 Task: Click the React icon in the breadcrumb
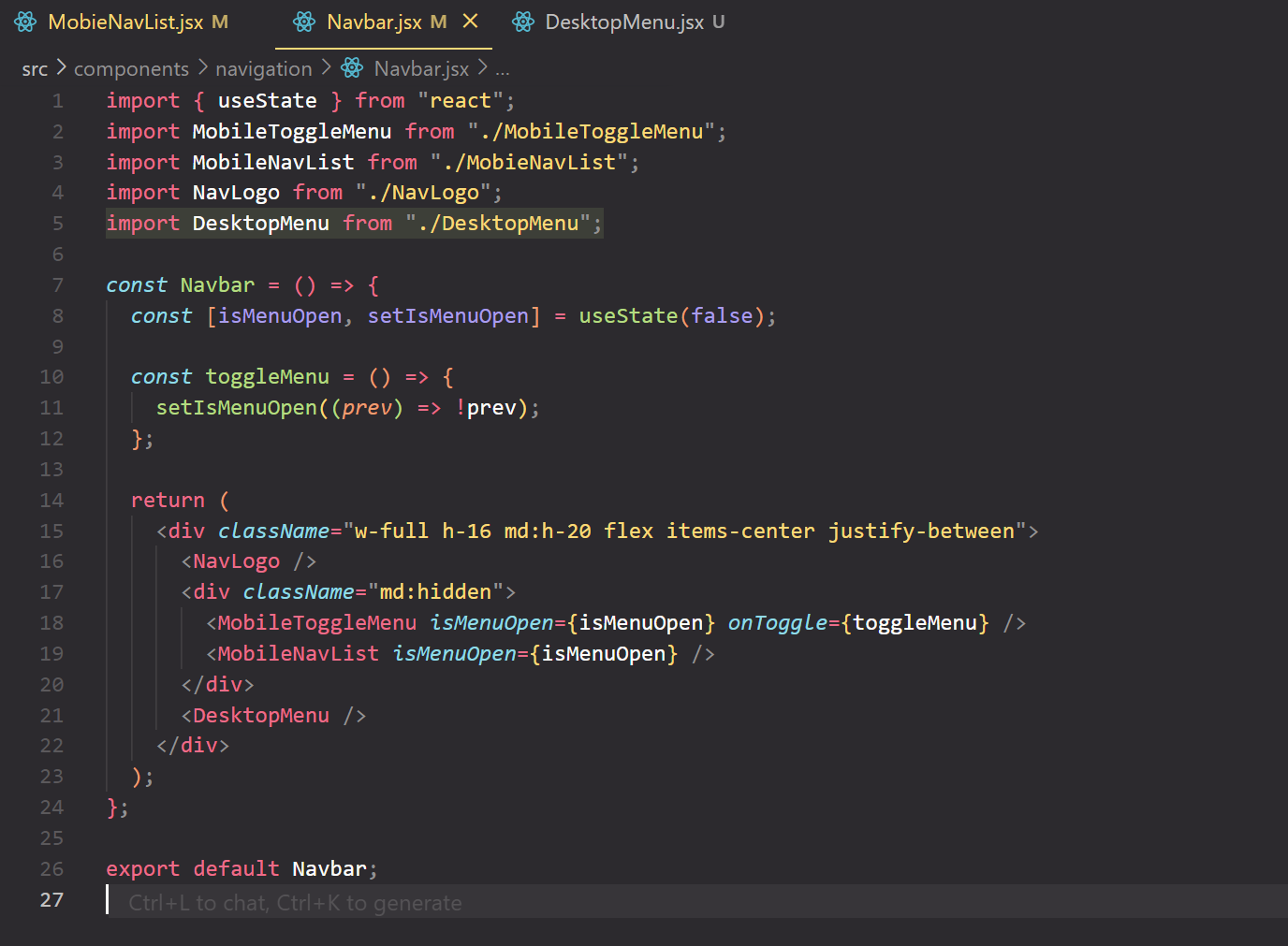tap(352, 67)
